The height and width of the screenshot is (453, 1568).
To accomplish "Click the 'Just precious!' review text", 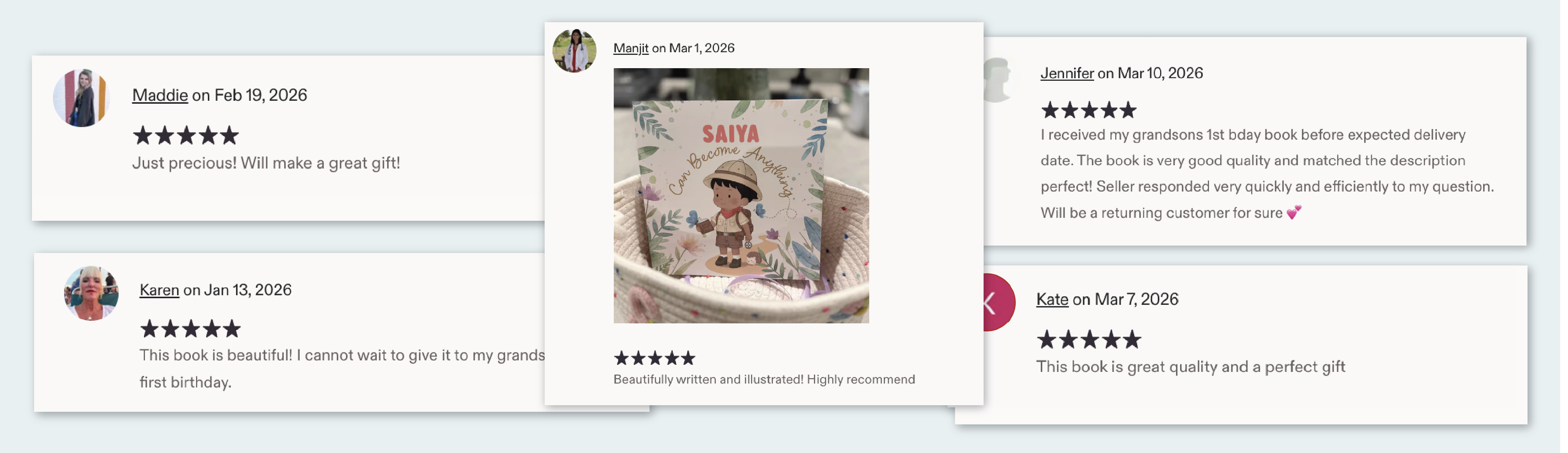I will (x=266, y=163).
